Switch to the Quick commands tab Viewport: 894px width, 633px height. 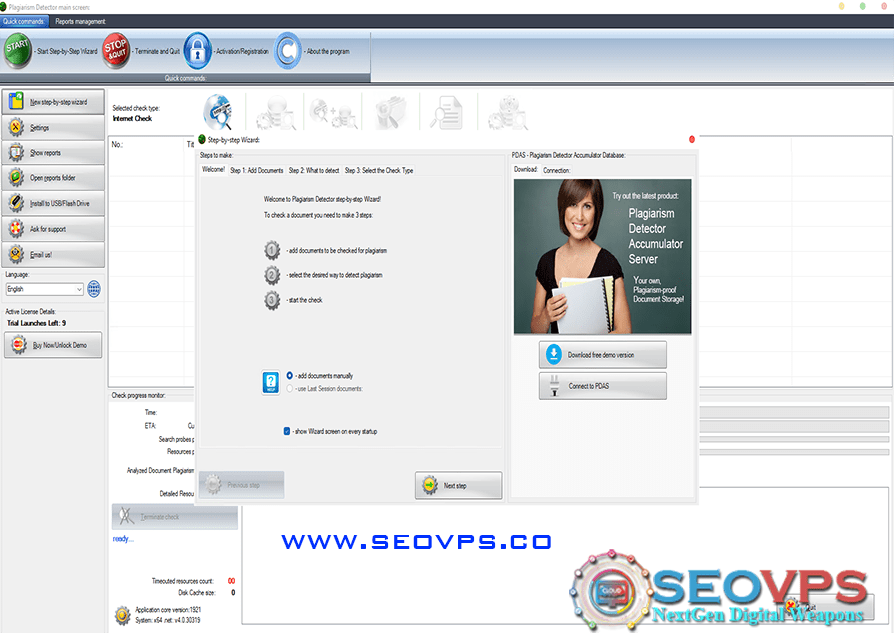(x=24, y=22)
